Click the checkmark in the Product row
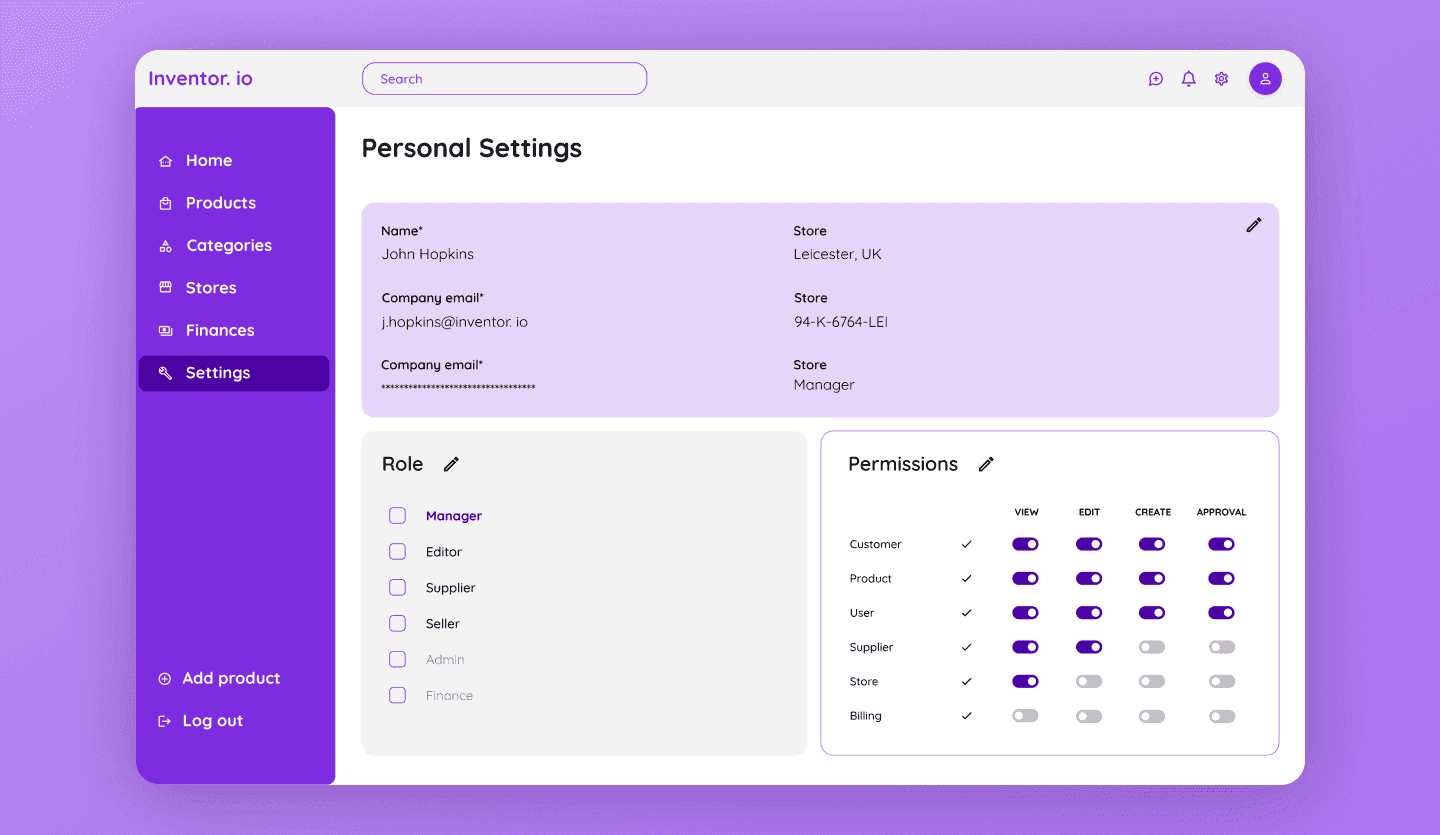The width and height of the screenshot is (1440, 835). pyautogui.click(x=966, y=579)
